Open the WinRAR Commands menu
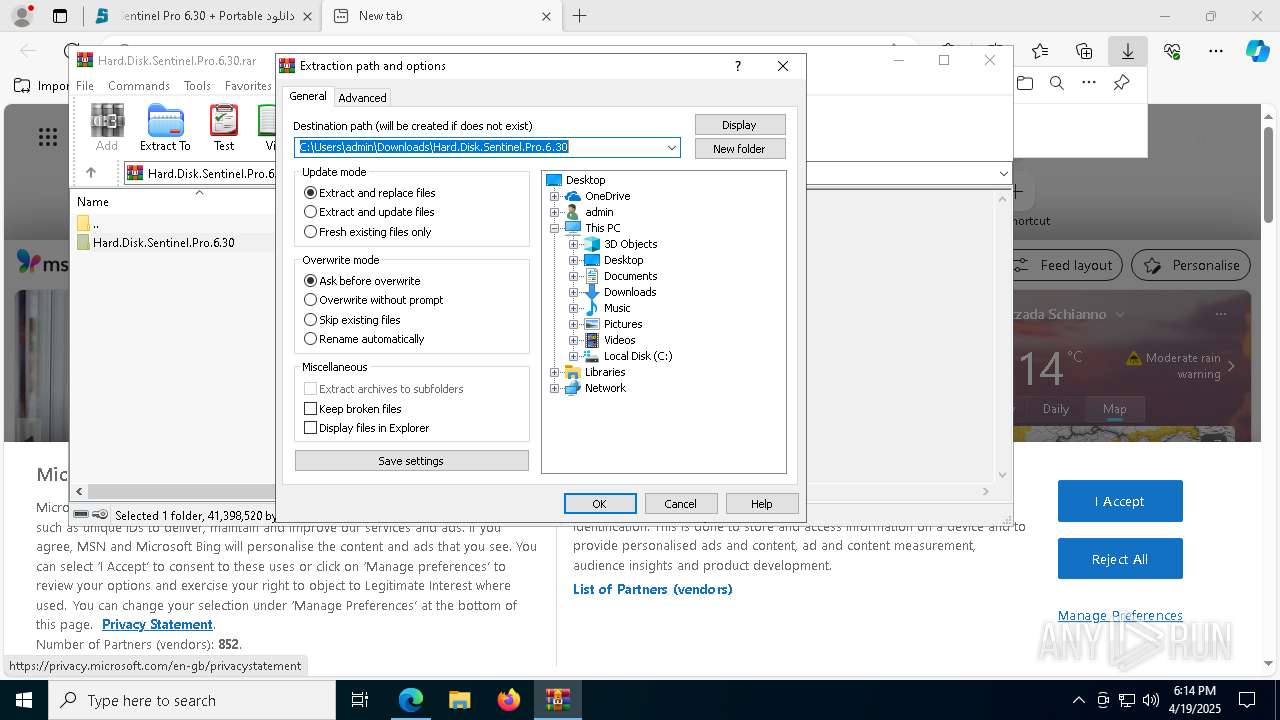The width and height of the screenshot is (1280, 720). pyautogui.click(x=139, y=86)
